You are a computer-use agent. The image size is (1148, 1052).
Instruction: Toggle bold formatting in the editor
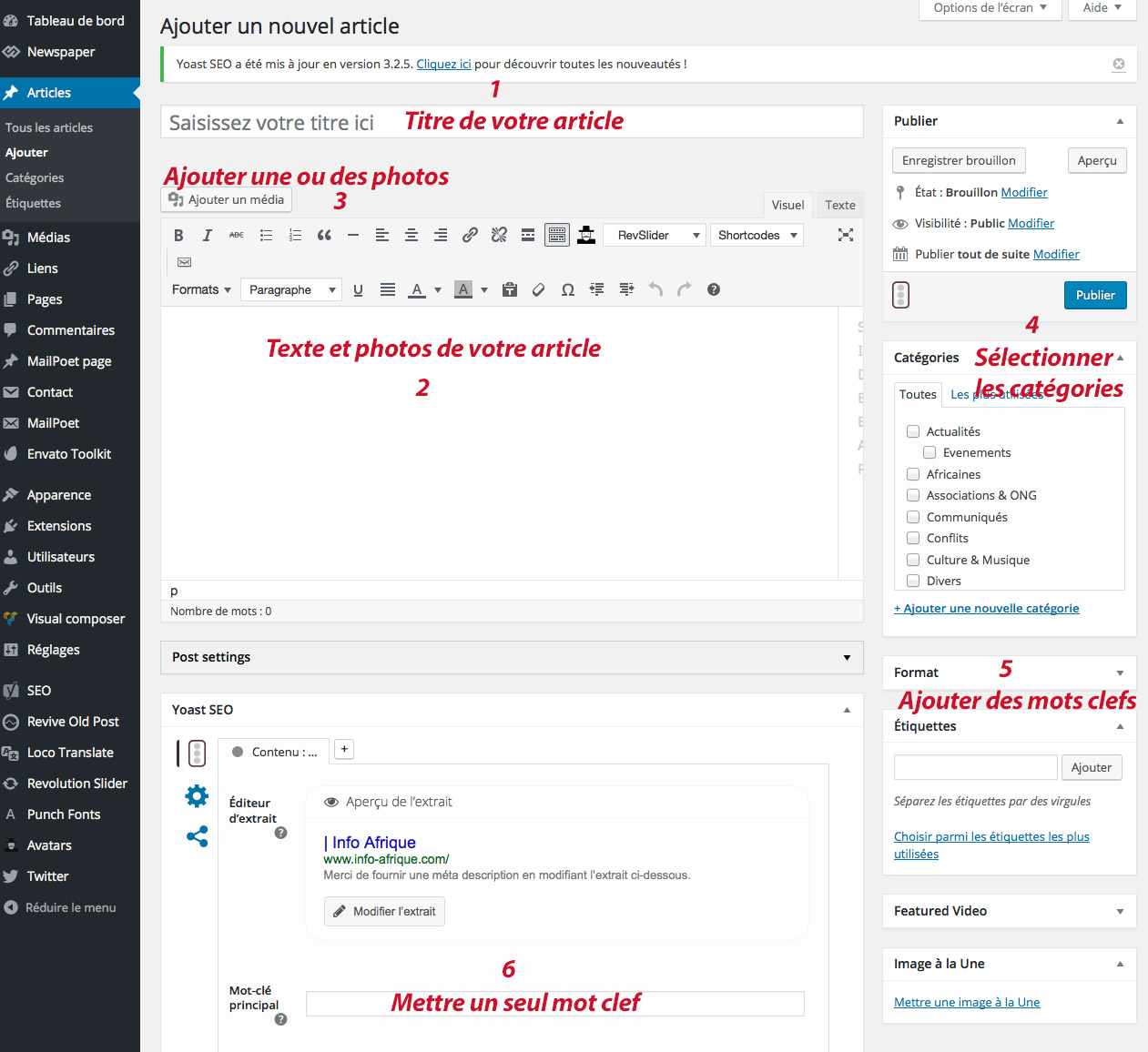(x=178, y=236)
